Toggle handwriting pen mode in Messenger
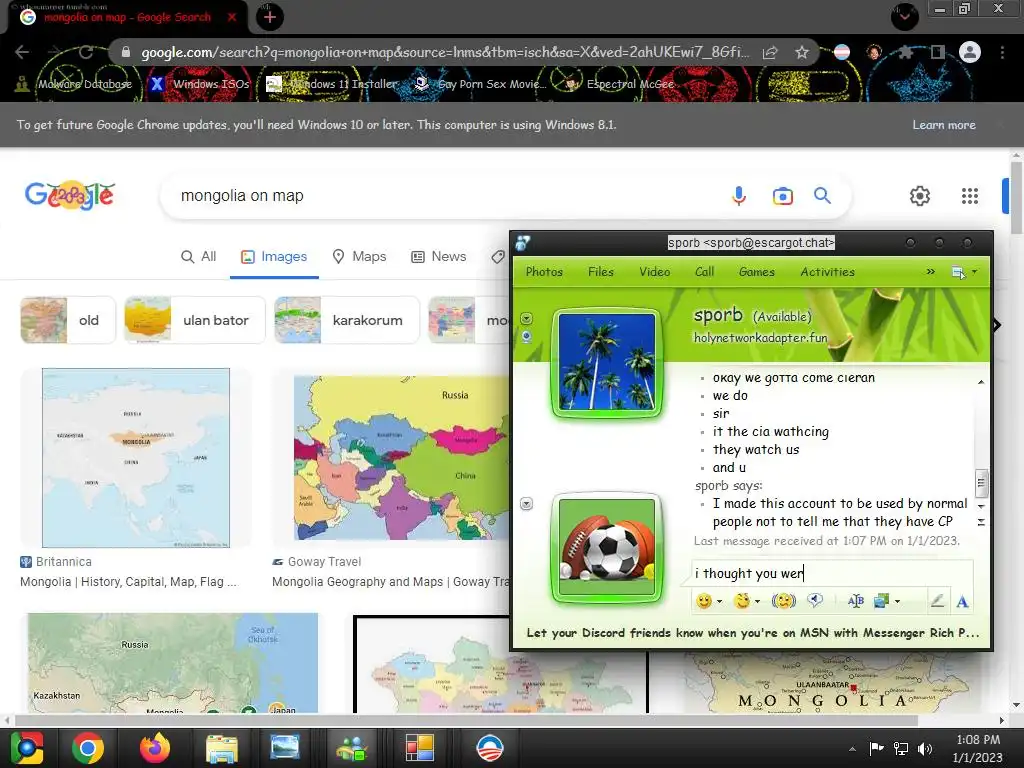 tap(937, 600)
